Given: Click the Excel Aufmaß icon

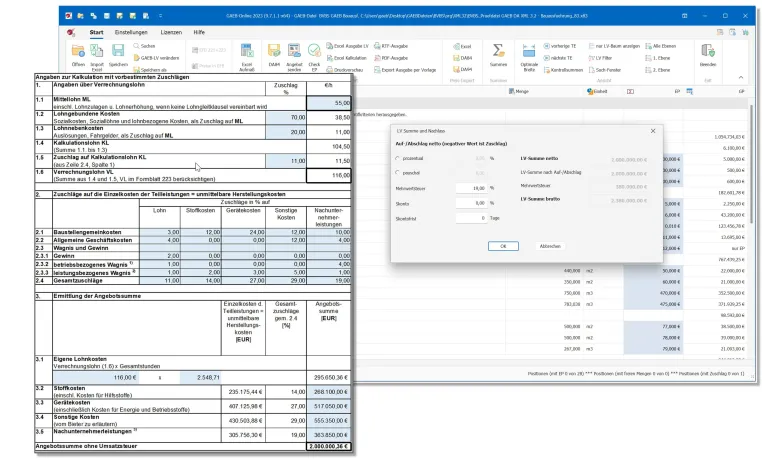Looking at the screenshot, I should pyautogui.click(x=247, y=51).
